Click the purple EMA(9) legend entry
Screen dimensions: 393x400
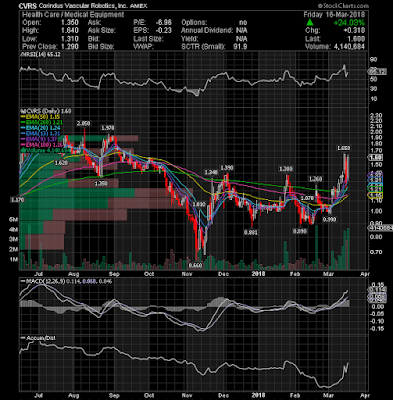(x=39, y=139)
